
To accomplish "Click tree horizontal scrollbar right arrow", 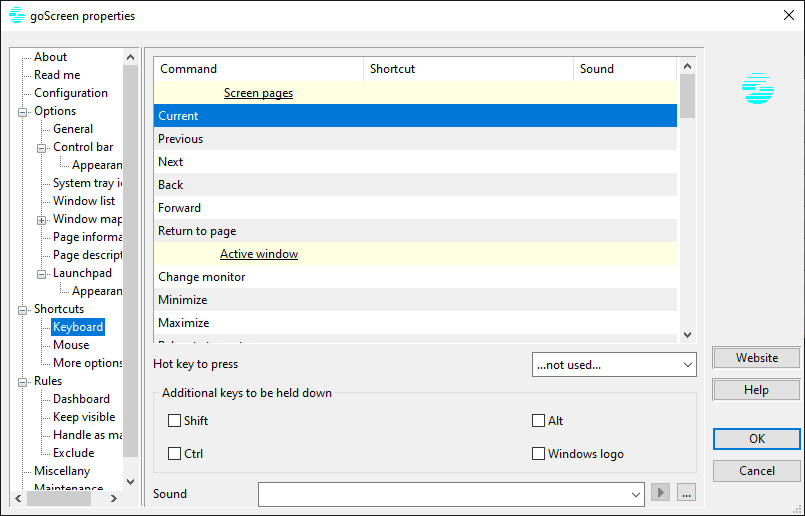I will 114,498.
